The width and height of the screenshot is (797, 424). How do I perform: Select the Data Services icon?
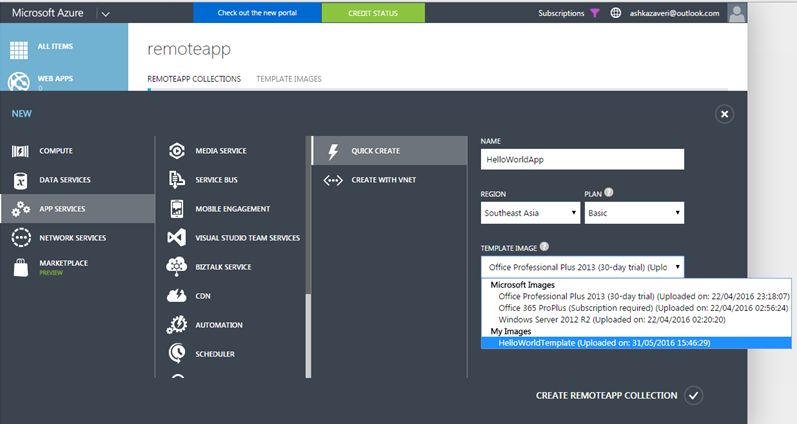pos(20,180)
